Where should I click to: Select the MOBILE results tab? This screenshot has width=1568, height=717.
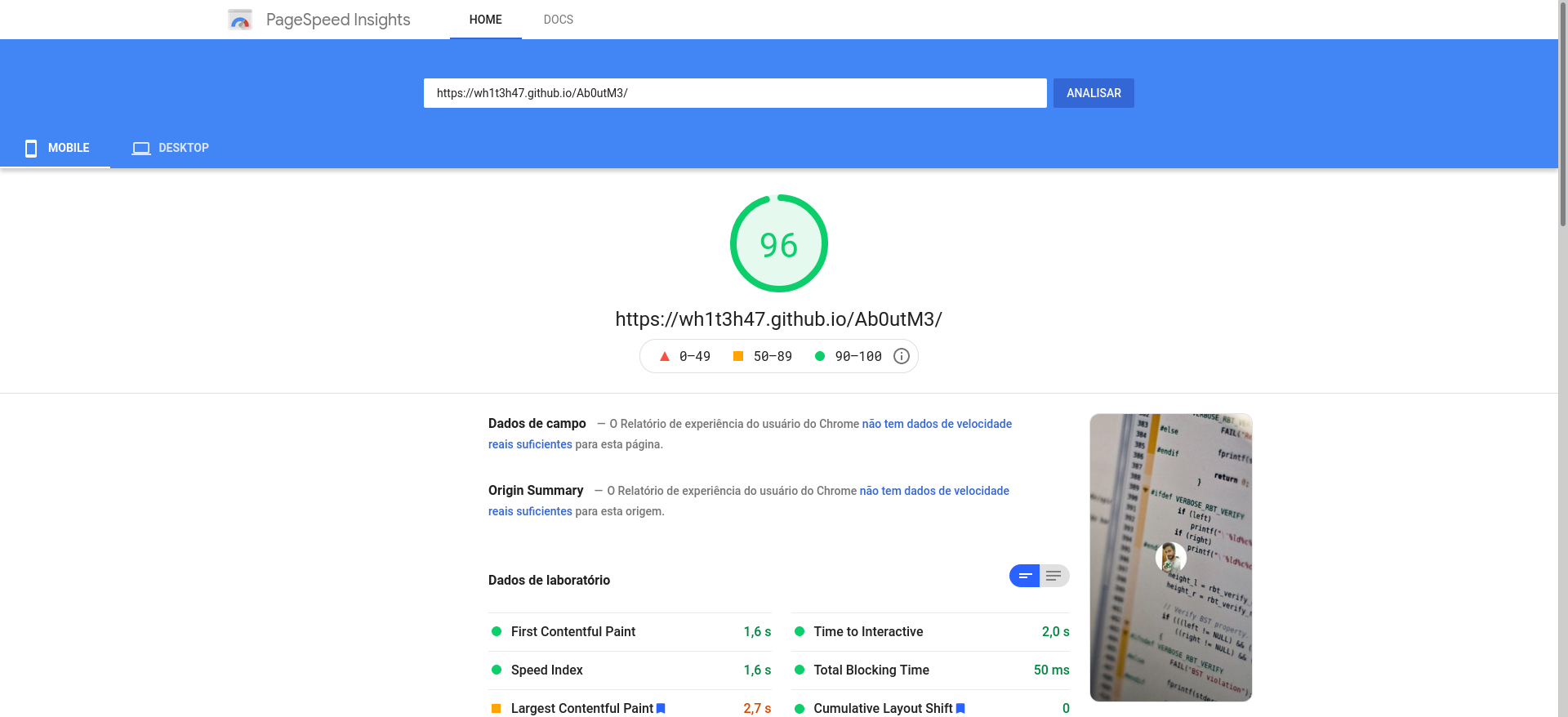tap(56, 148)
